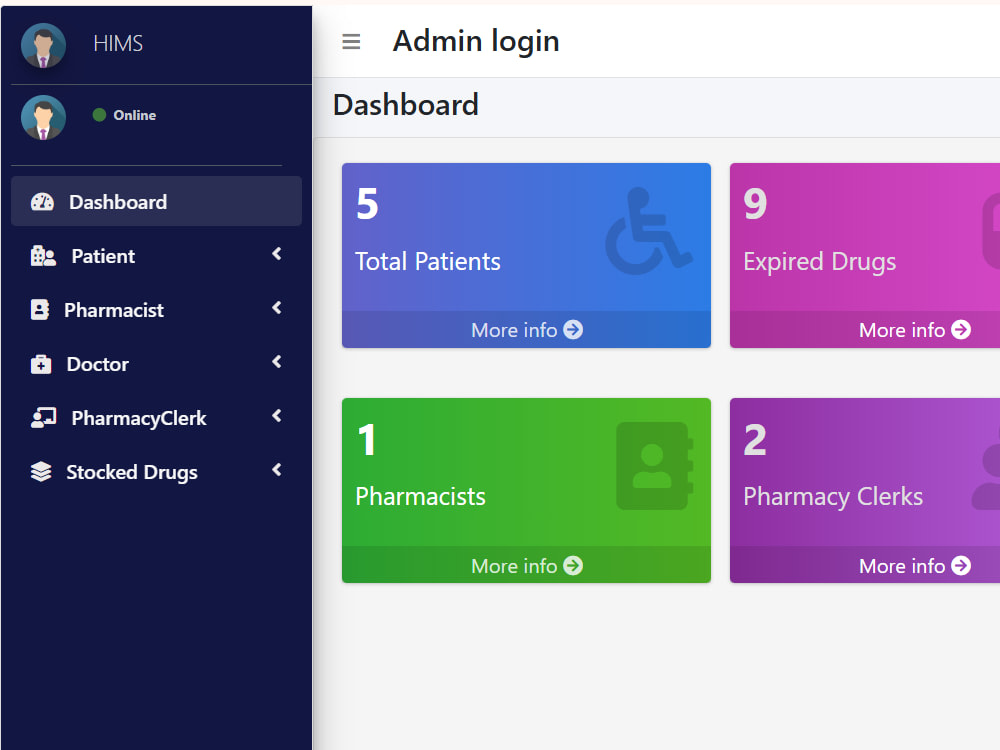Open More info for Pharmacy Clerks

pyautogui.click(x=865, y=565)
